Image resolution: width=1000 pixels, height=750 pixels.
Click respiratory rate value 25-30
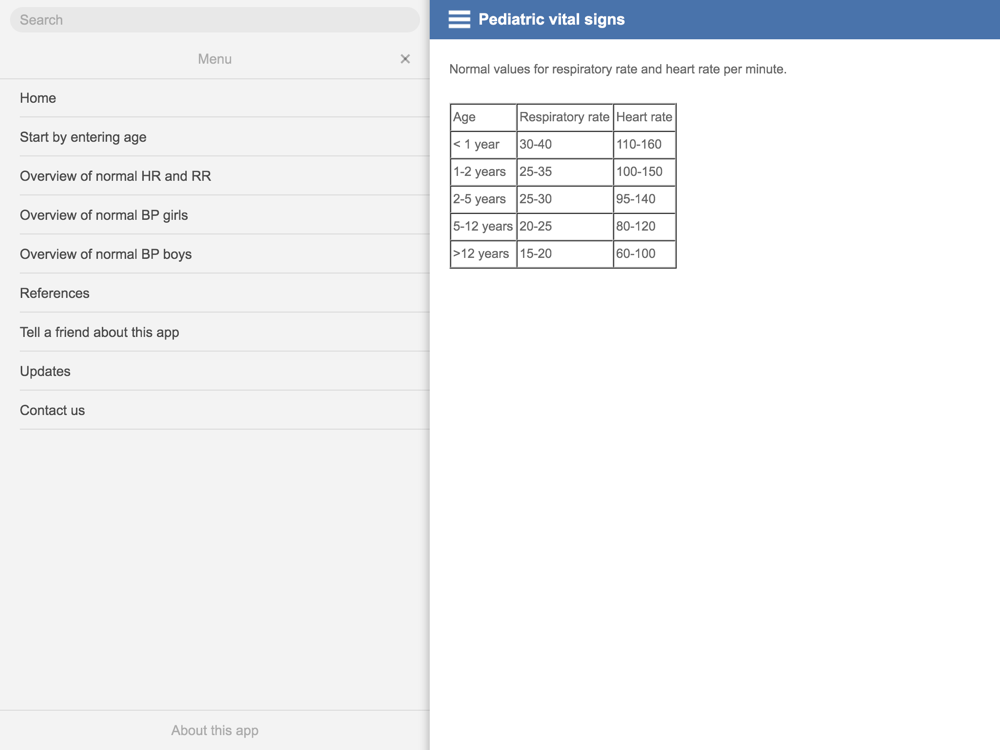[x=565, y=199]
